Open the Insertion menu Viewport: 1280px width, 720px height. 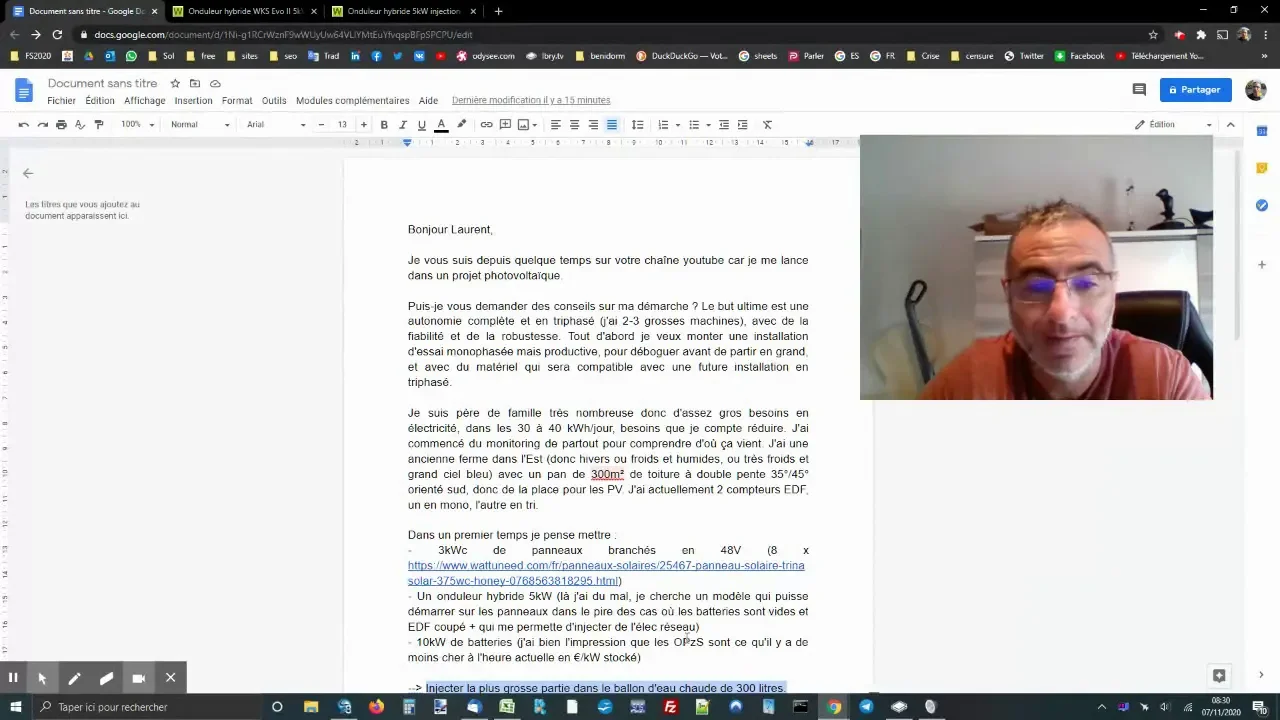(193, 101)
